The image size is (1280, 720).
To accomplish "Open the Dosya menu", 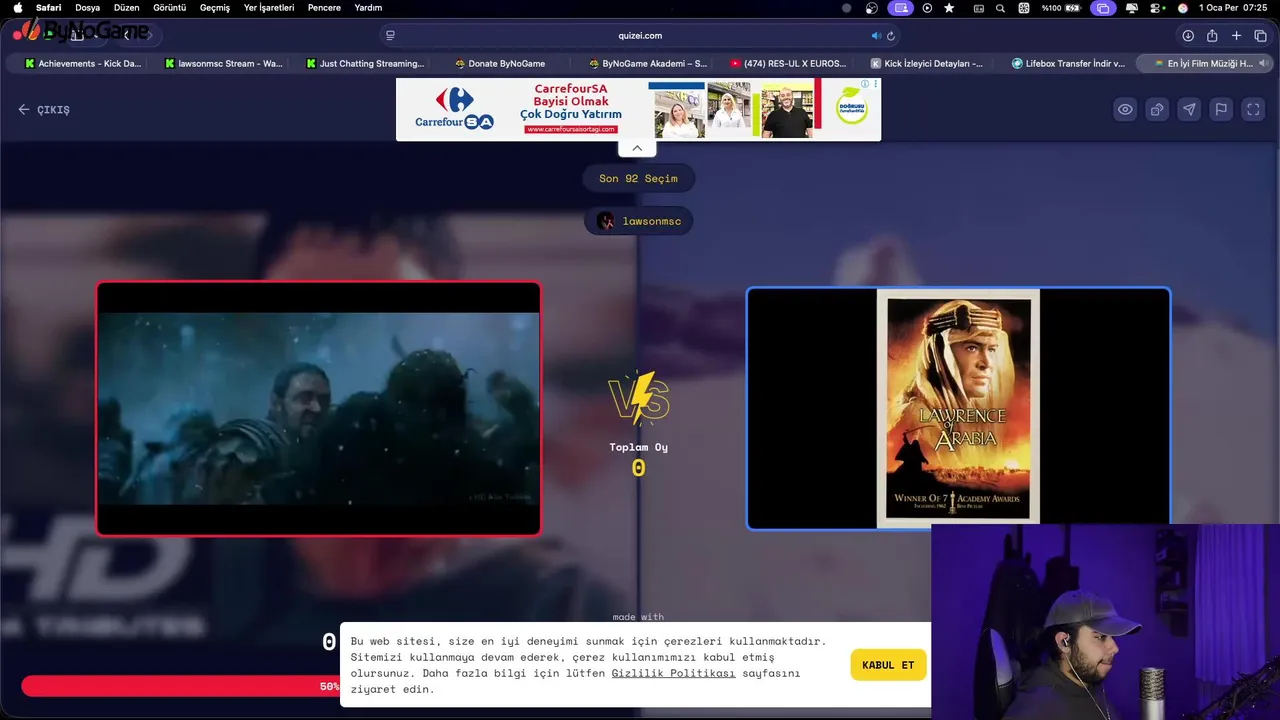I will (88, 8).
